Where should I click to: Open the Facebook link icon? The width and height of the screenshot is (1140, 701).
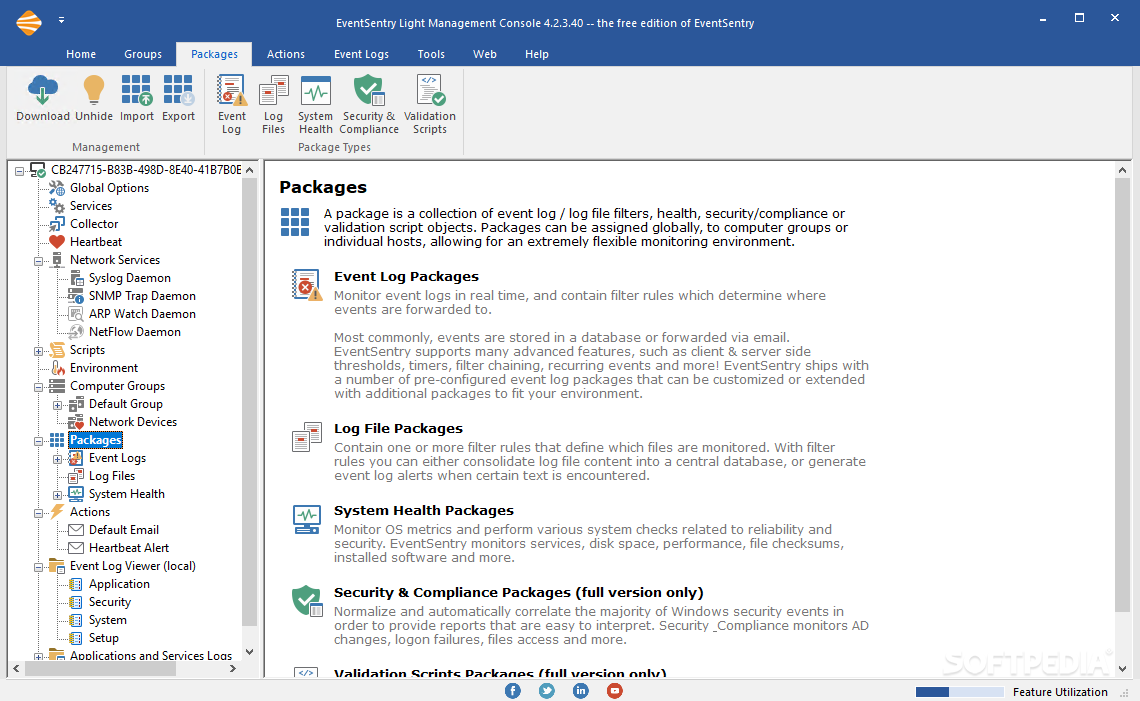(513, 691)
